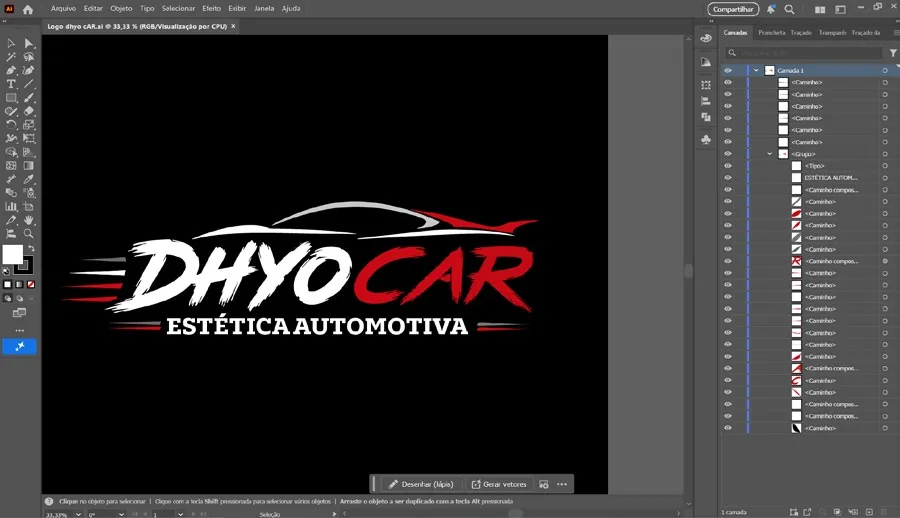900x518 pixels.
Task: Open the Symbols panel club icon
Action: [706, 140]
